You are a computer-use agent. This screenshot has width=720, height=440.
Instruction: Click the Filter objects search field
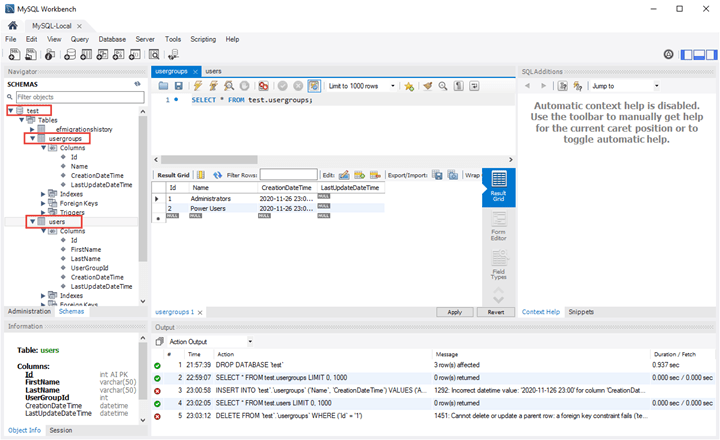pos(80,97)
